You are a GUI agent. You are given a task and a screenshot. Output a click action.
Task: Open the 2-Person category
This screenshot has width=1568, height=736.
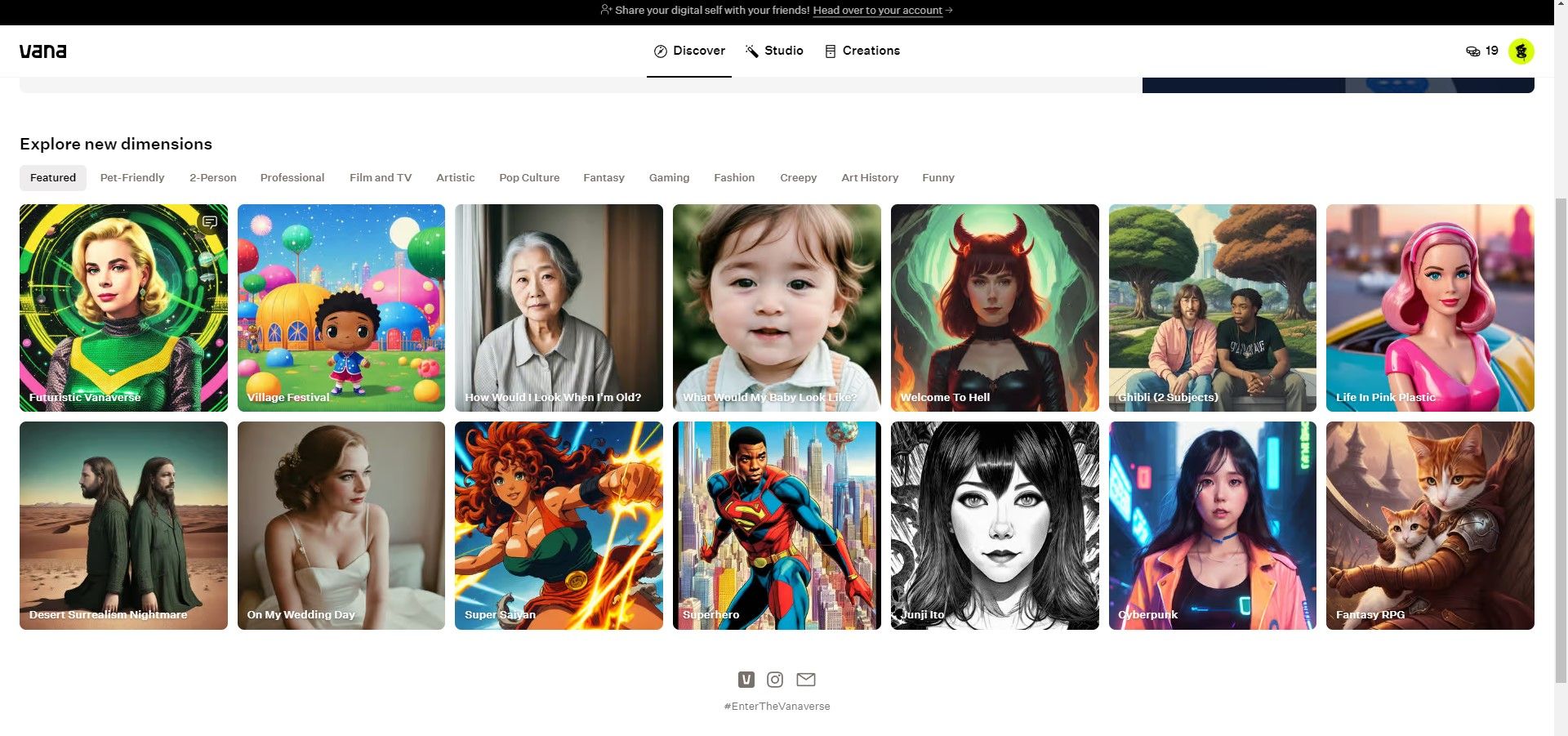pyautogui.click(x=212, y=177)
